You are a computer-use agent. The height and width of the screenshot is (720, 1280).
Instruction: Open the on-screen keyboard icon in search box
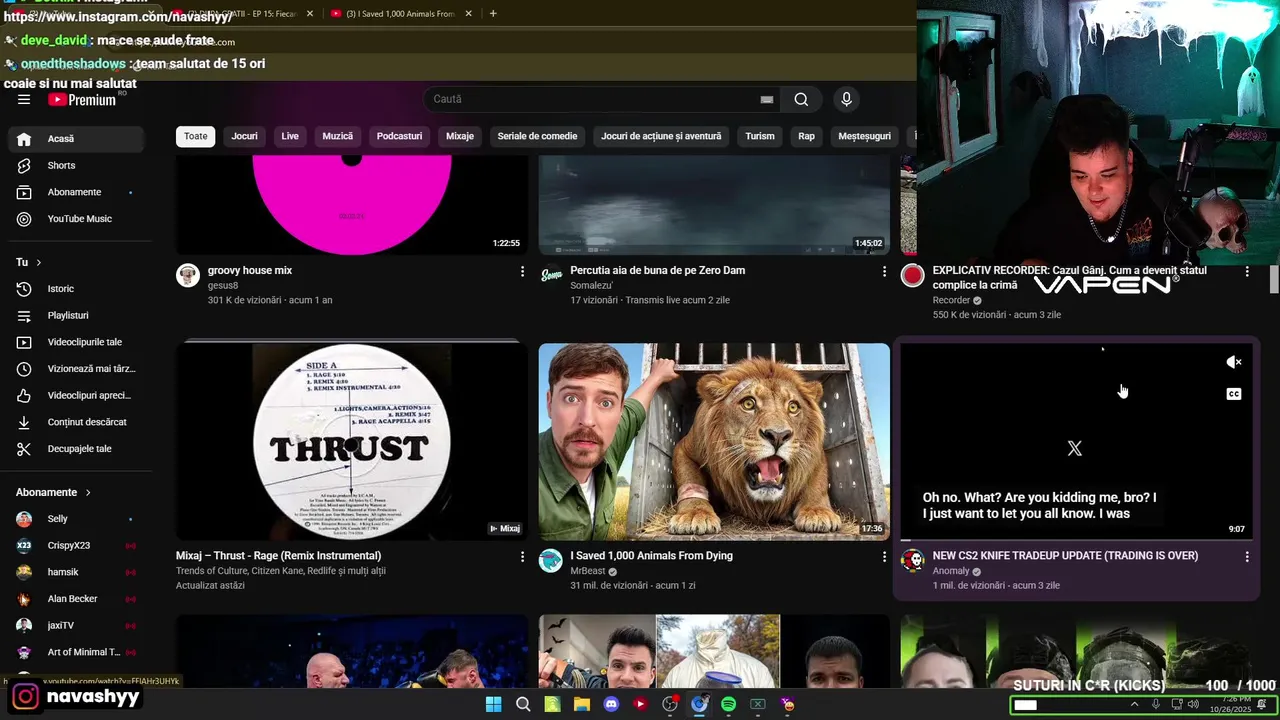767,99
